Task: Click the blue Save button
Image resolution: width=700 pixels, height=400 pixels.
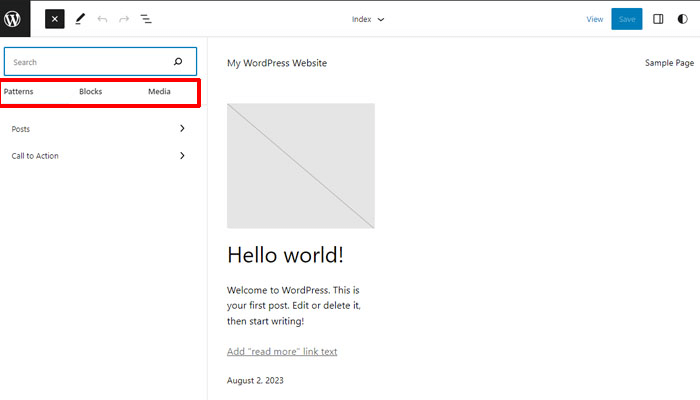Action: pyautogui.click(x=627, y=19)
